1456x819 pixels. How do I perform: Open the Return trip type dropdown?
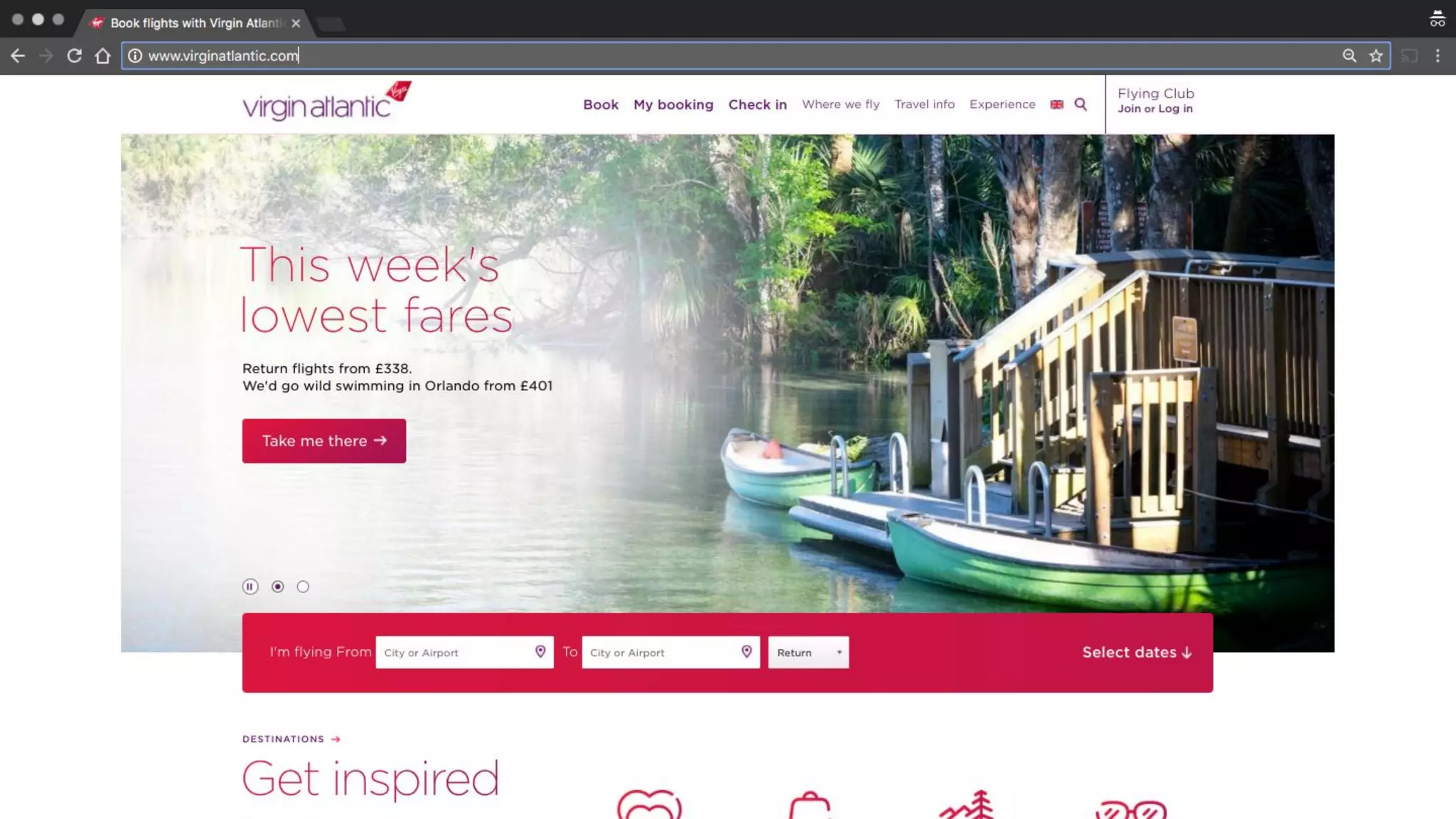click(808, 653)
